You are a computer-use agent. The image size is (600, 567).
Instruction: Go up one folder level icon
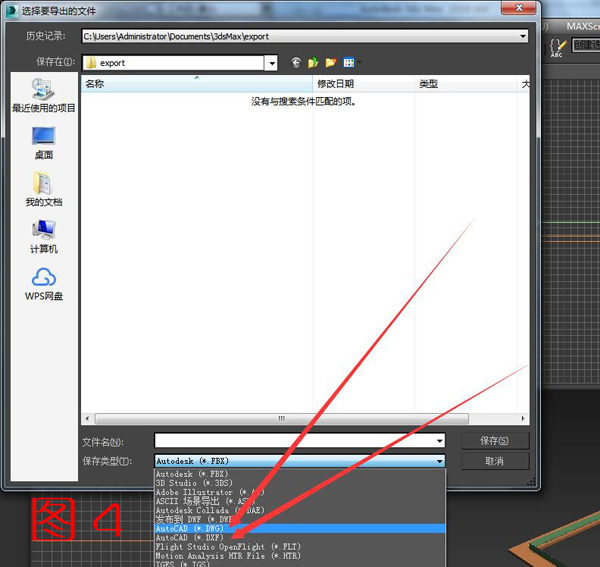tap(313, 62)
